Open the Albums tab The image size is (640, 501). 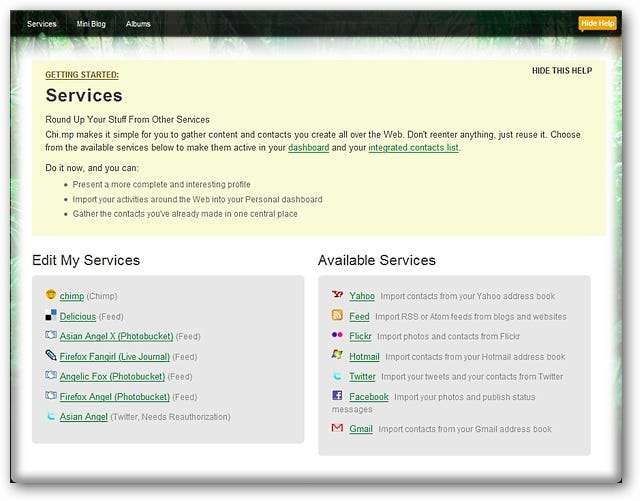[x=138, y=24]
